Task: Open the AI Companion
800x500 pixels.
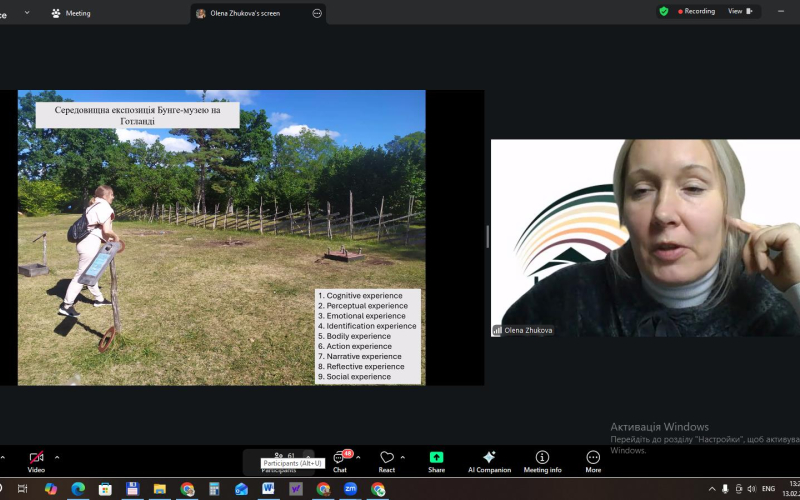Action: tap(489, 460)
